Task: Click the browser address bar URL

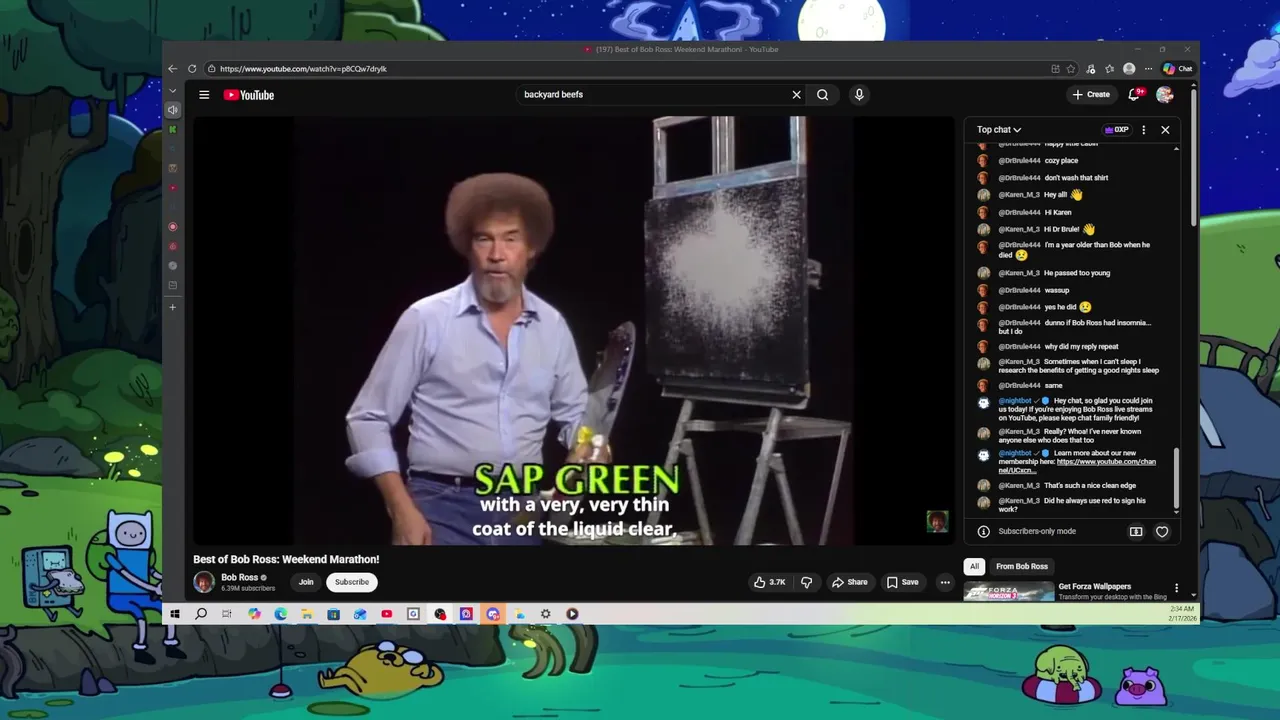Action: tap(303, 69)
